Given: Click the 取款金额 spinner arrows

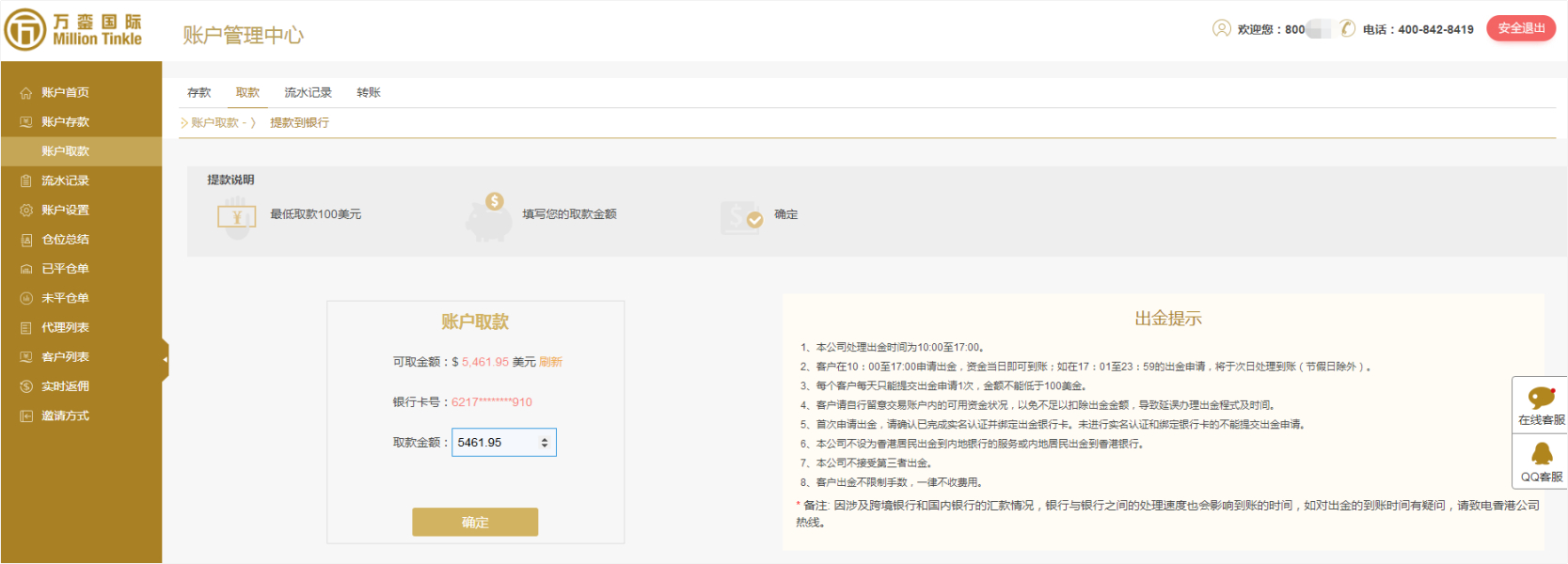Looking at the screenshot, I should 545,442.
